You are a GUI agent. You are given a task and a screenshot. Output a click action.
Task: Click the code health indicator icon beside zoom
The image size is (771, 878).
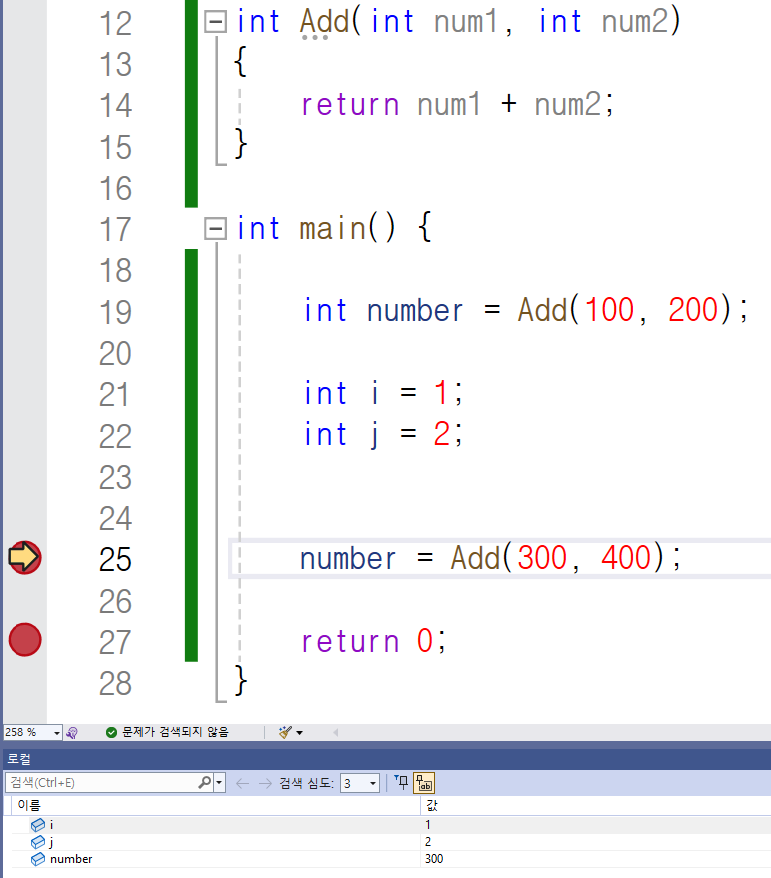point(72,732)
